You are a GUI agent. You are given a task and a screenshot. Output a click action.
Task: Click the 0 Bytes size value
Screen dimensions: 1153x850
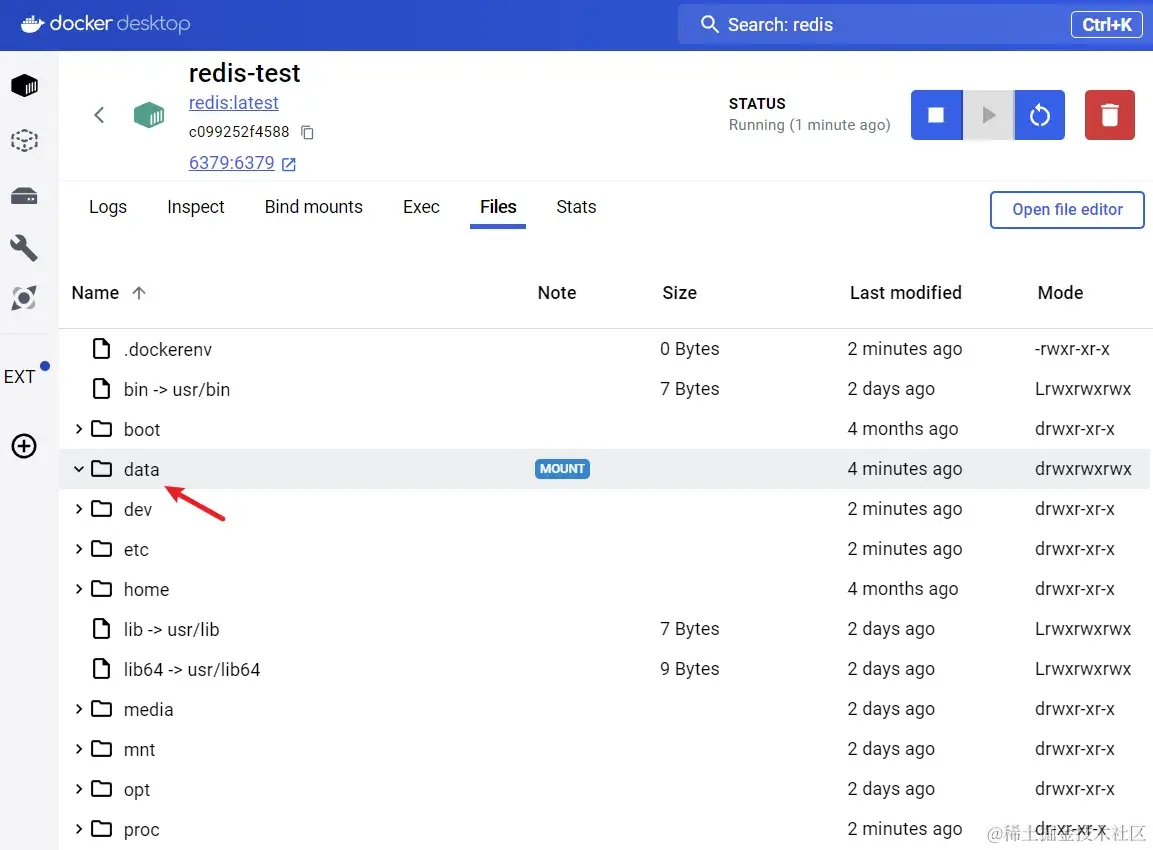pos(690,349)
